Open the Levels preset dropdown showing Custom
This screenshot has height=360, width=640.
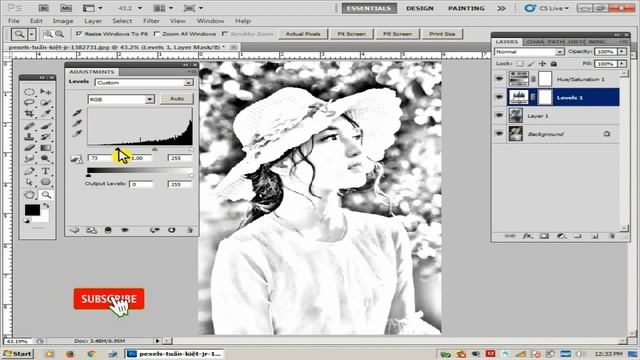coord(144,82)
